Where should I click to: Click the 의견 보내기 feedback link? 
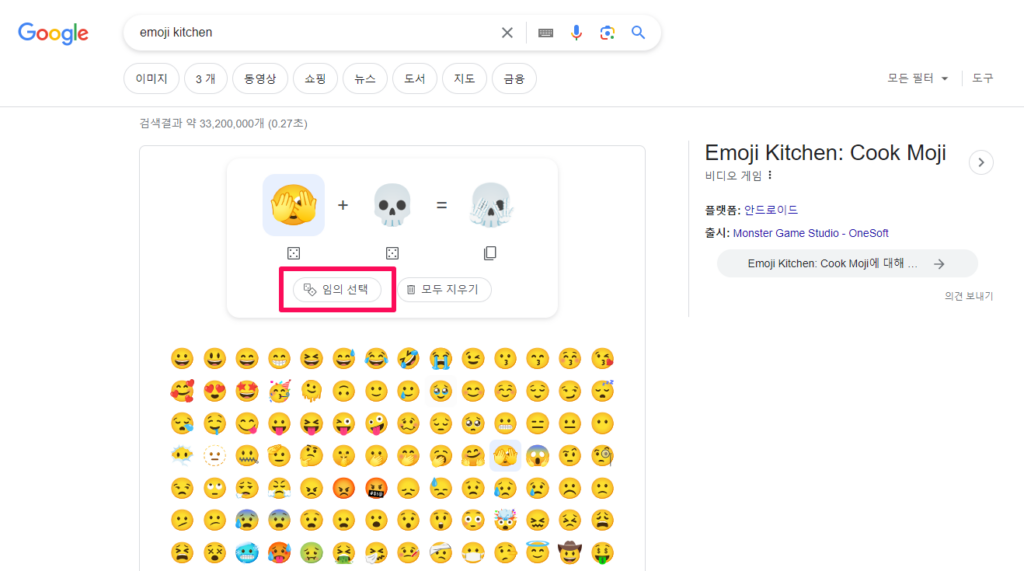tap(968, 296)
